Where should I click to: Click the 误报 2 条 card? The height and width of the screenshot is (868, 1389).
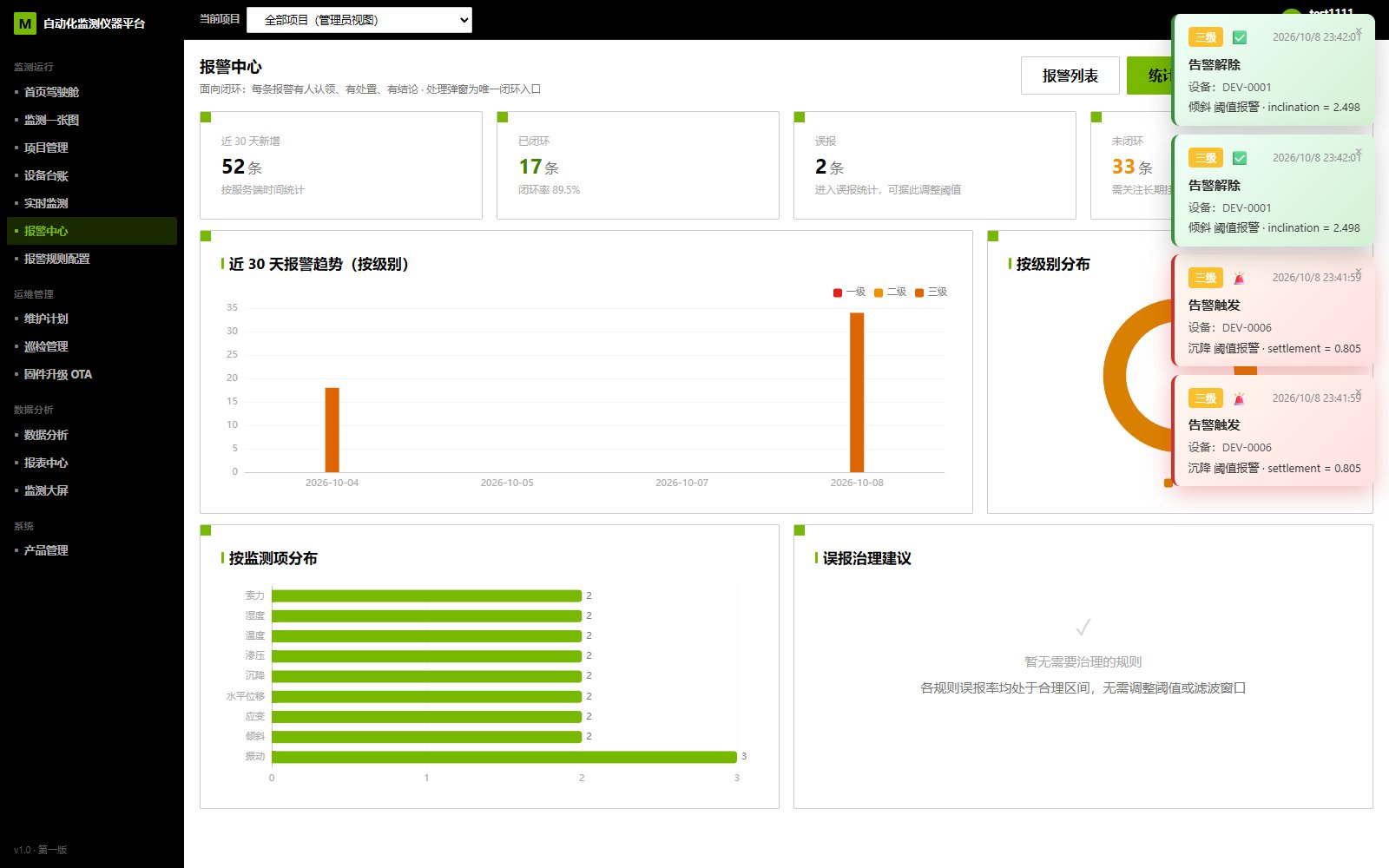click(x=935, y=165)
